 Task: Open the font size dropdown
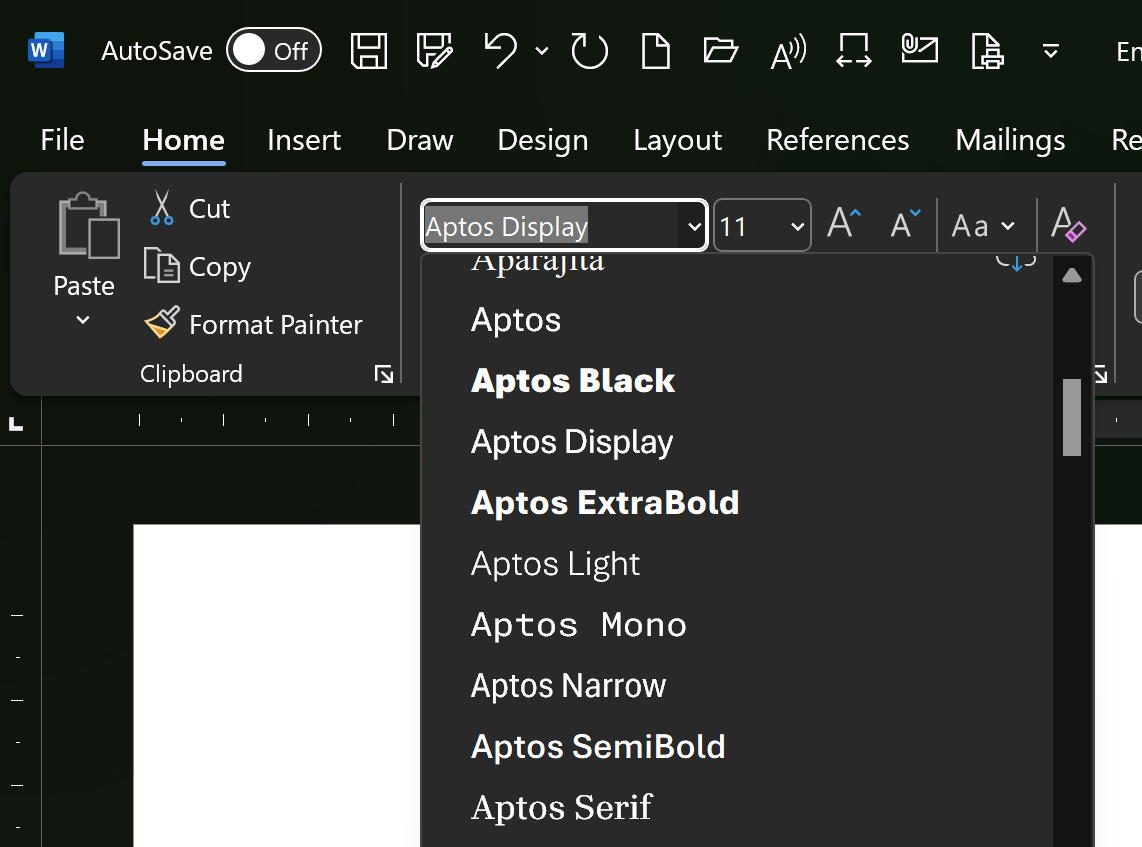798,226
